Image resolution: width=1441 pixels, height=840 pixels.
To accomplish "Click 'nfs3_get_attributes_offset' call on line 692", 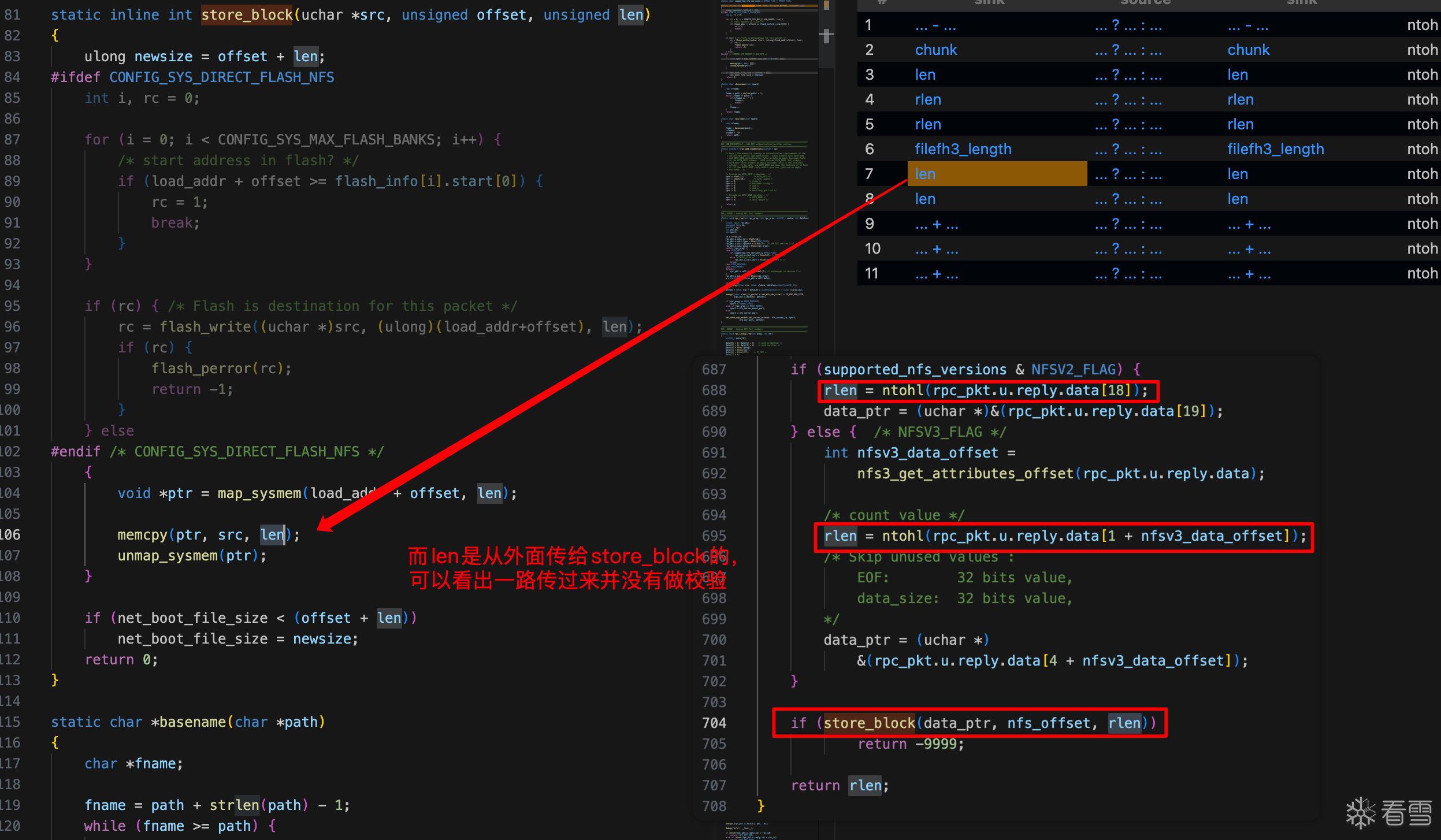I will [x=965, y=474].
